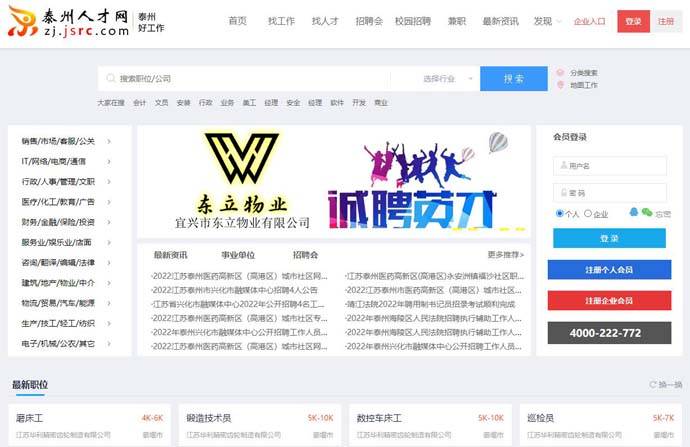
Task: Click the 文员 hot search tag
Action: click(161, 103)
